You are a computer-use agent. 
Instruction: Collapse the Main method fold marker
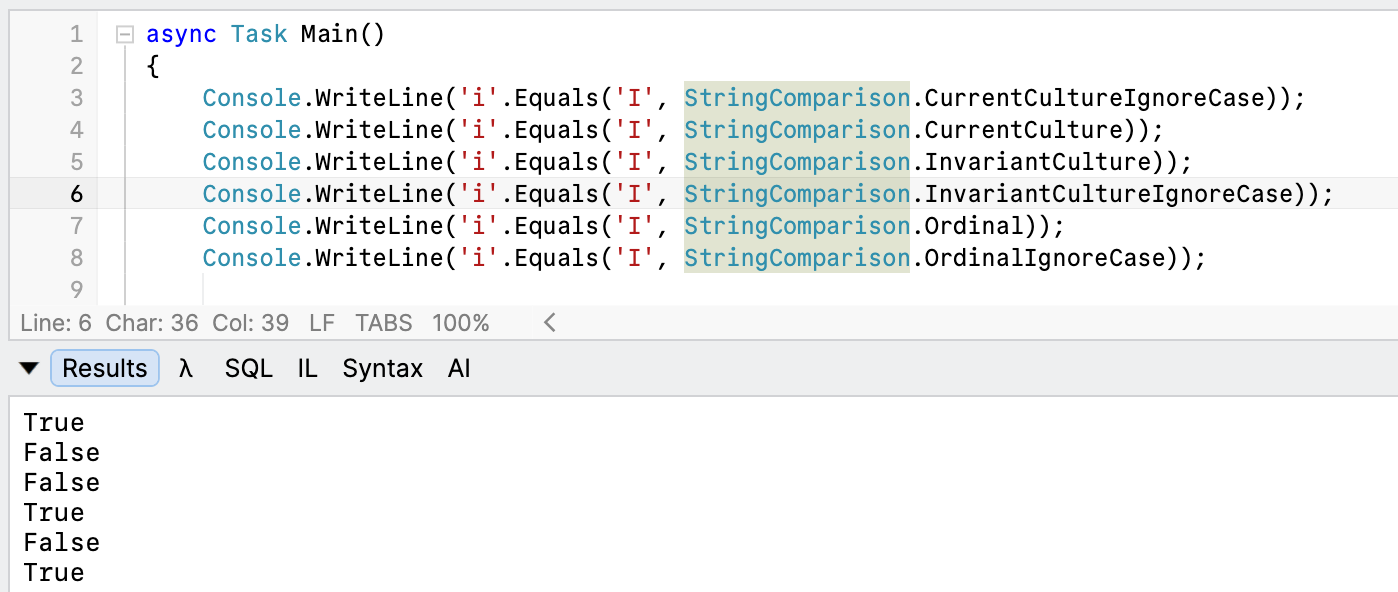125,35
